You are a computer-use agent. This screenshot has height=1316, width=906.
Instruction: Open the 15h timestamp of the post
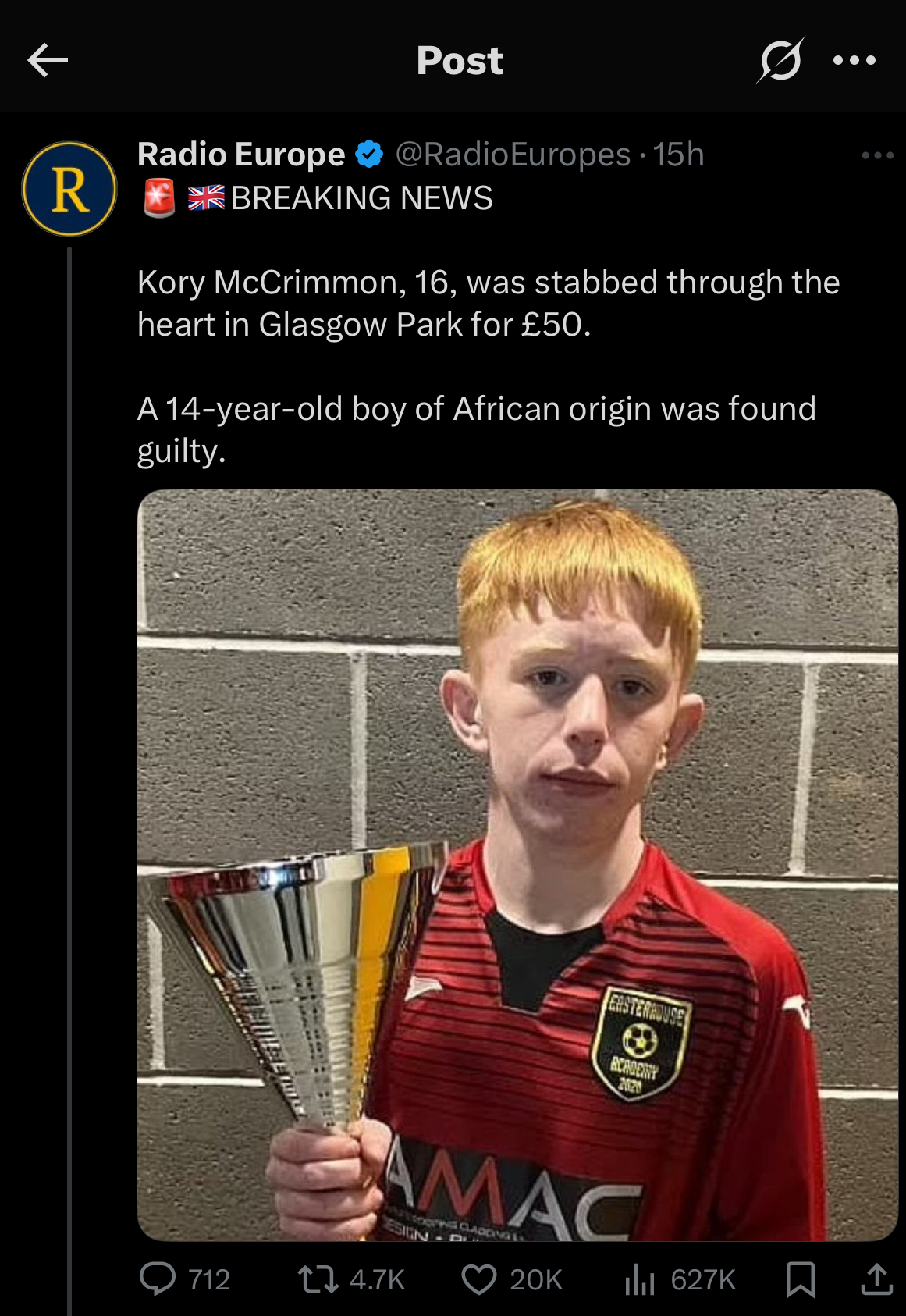[678, 155]
